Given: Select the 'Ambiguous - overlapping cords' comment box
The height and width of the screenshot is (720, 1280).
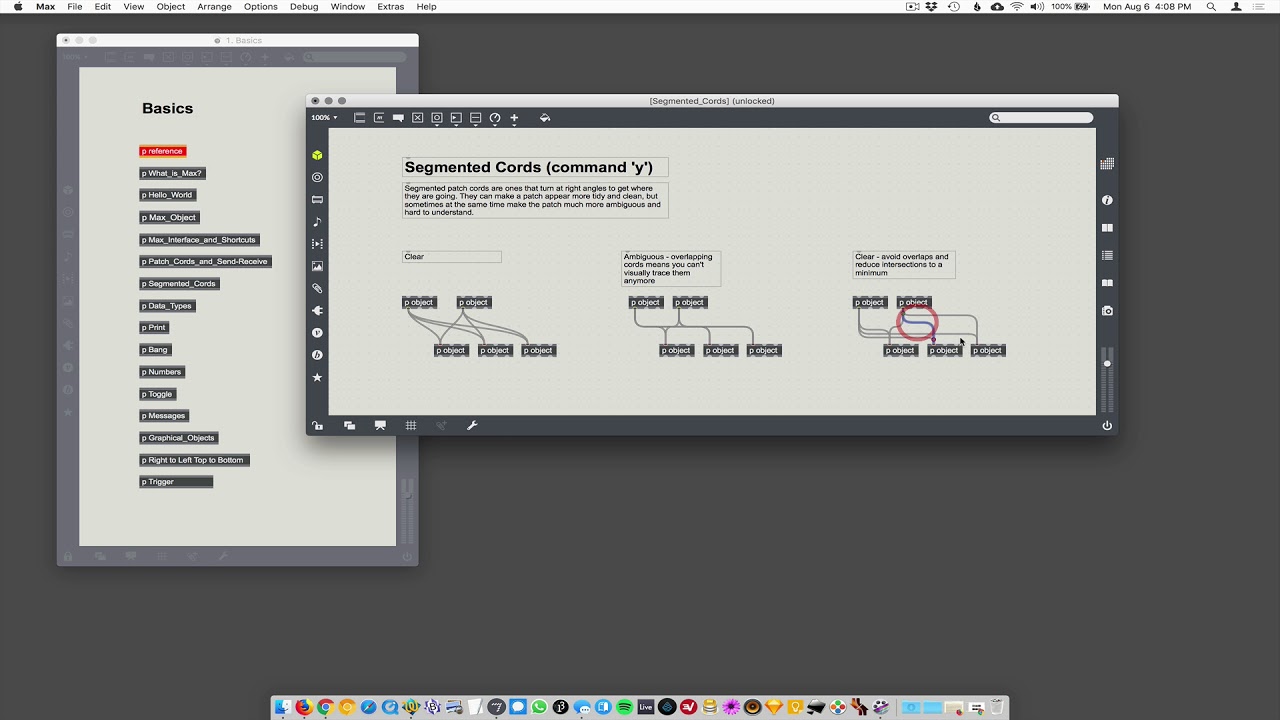Looking at the screenshot, I should tap(671, 268).
